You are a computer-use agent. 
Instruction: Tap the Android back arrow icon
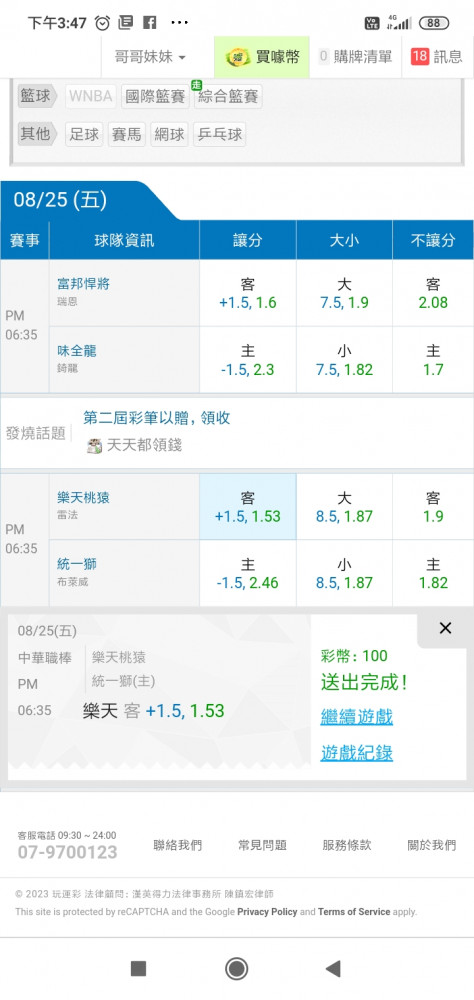[x=333, y=969]
